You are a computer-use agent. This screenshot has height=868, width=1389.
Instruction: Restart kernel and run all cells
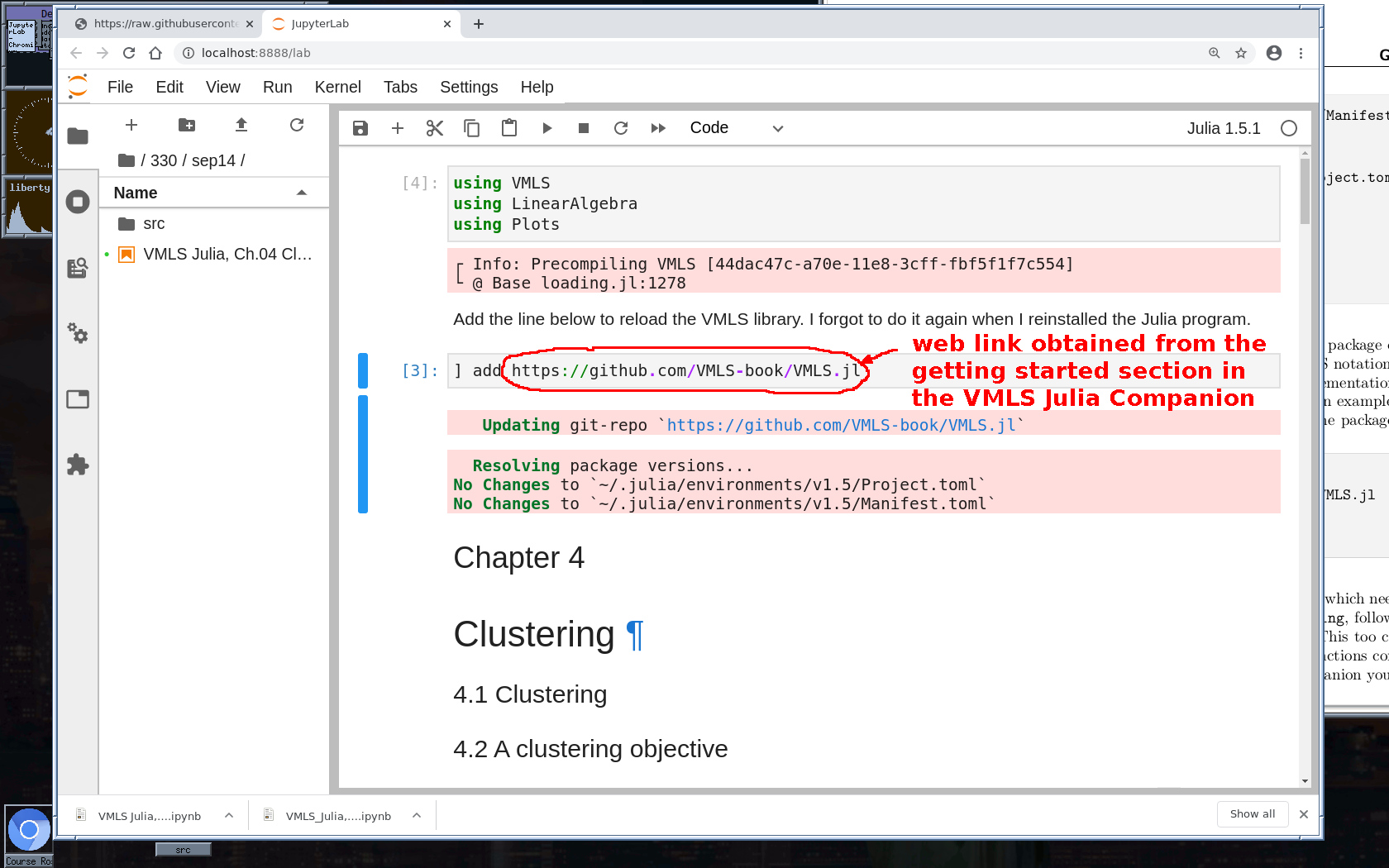[658, 128]
